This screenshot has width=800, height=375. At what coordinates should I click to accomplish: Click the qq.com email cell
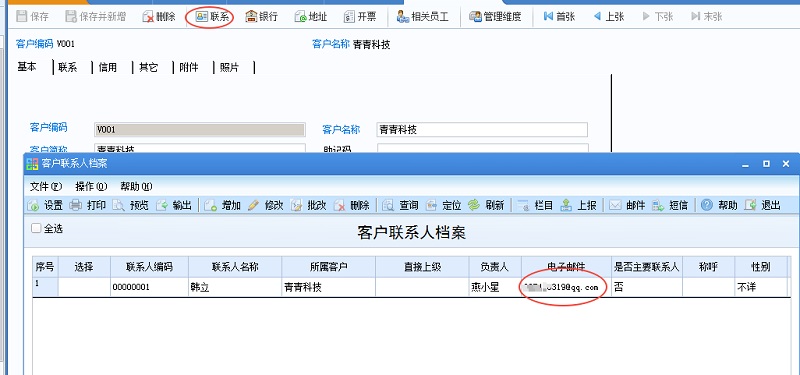coord(566,287)
